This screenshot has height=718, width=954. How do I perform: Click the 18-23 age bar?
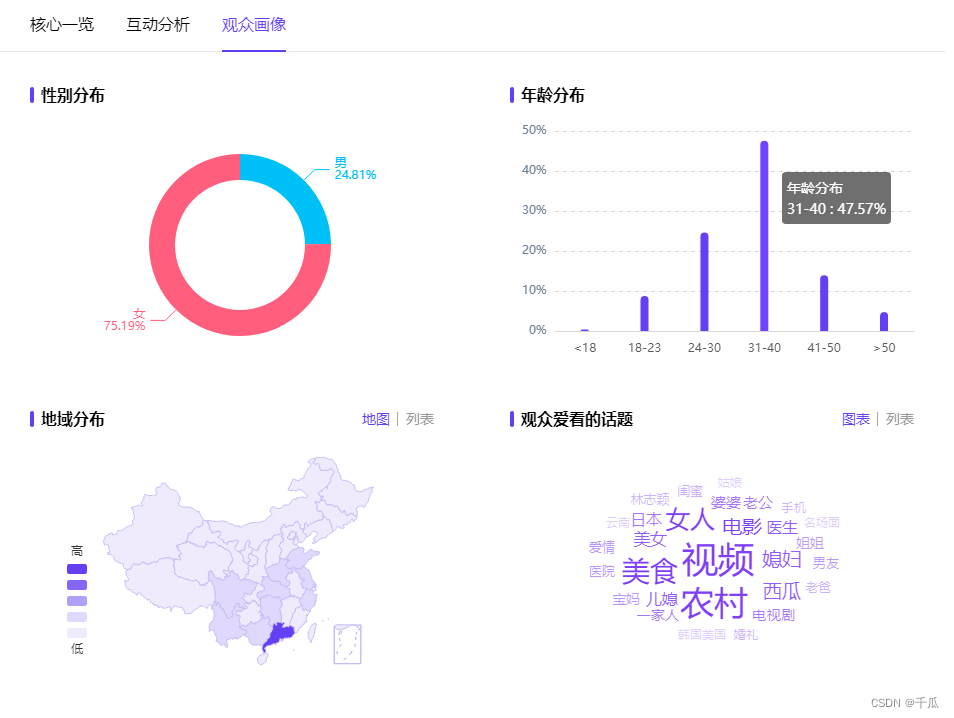644,314
